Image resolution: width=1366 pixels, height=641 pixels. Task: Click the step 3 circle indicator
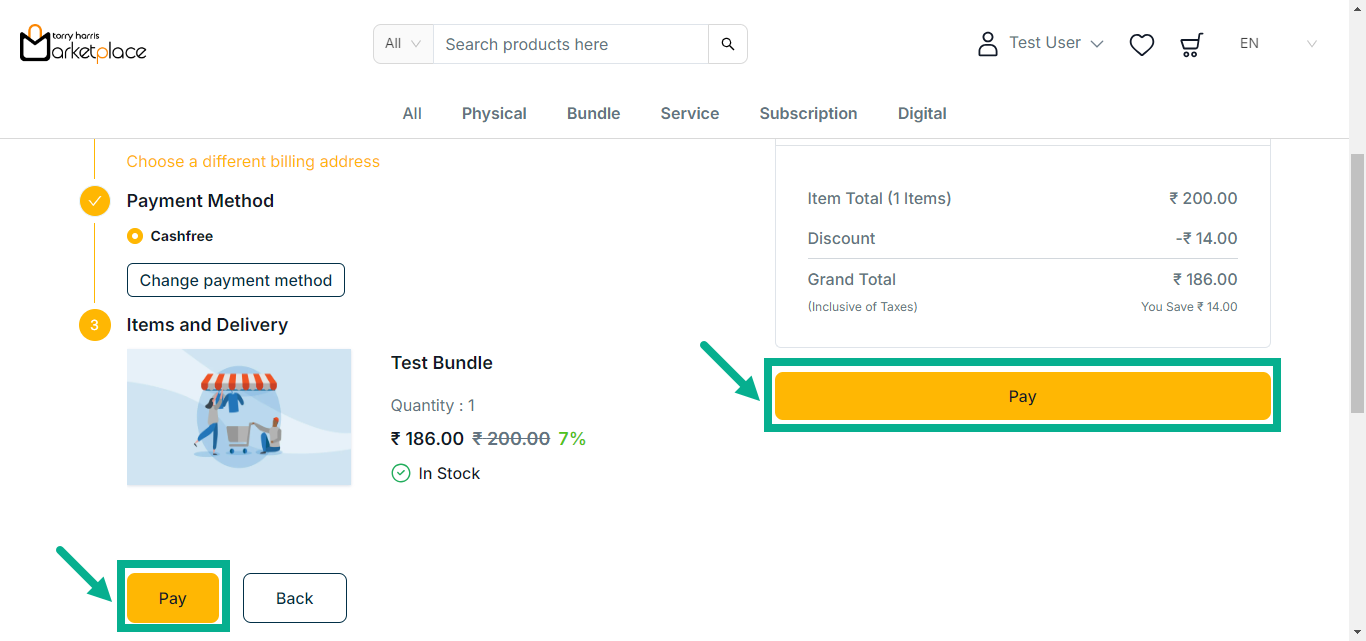pos(95,325)
